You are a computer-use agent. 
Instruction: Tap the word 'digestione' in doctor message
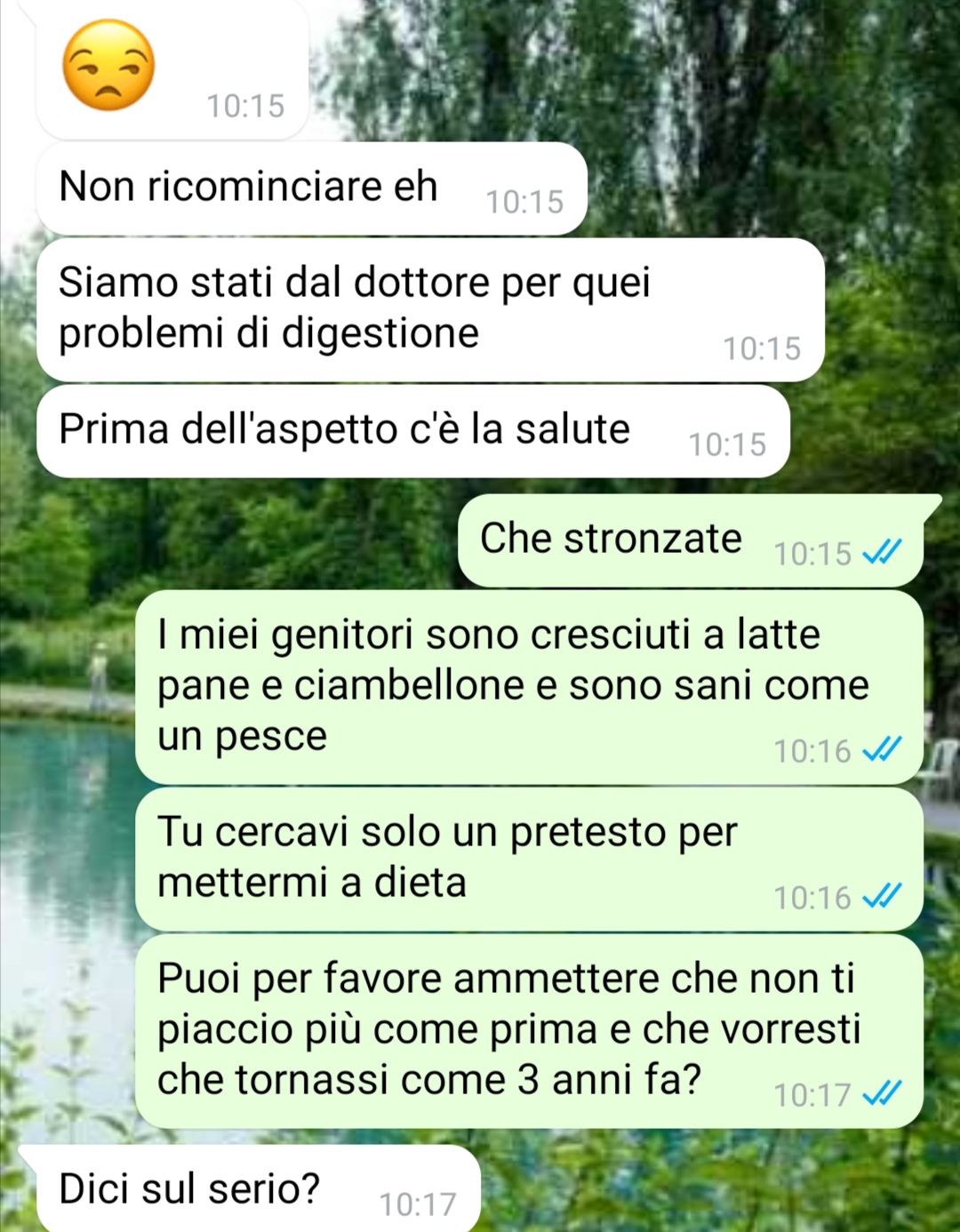[x=380, y=333]
